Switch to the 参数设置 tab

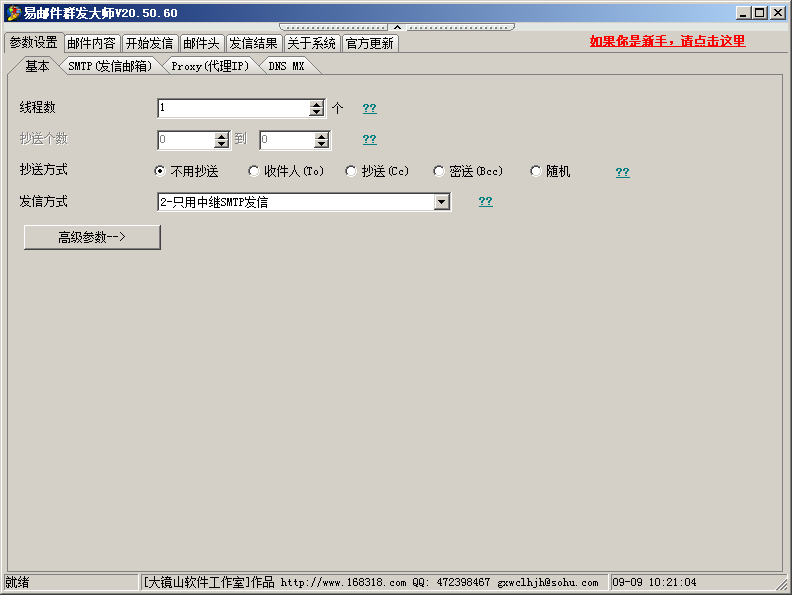point(33,42)
